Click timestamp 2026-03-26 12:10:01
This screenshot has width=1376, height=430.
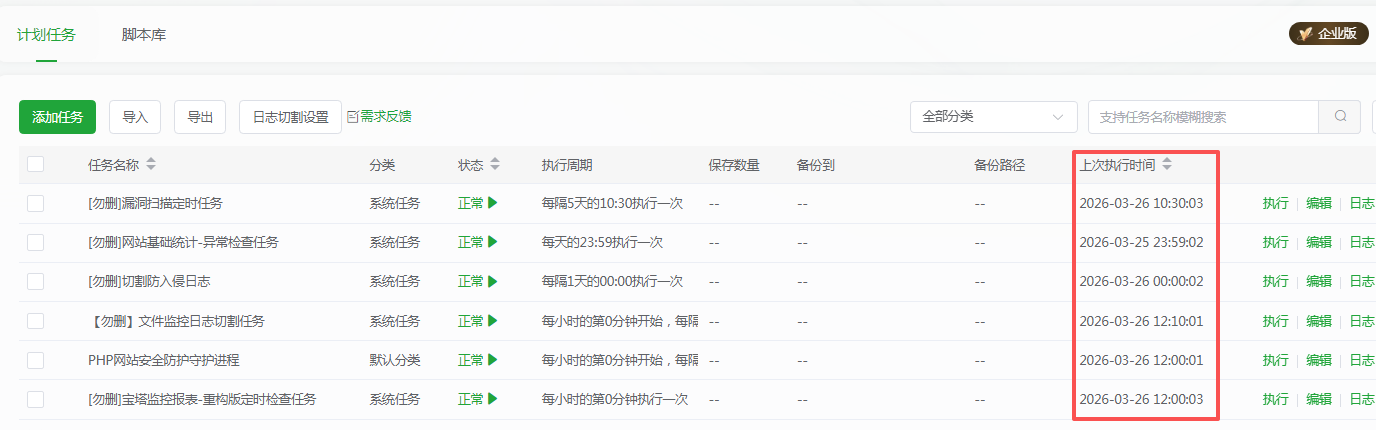(x=1141, y=321)
